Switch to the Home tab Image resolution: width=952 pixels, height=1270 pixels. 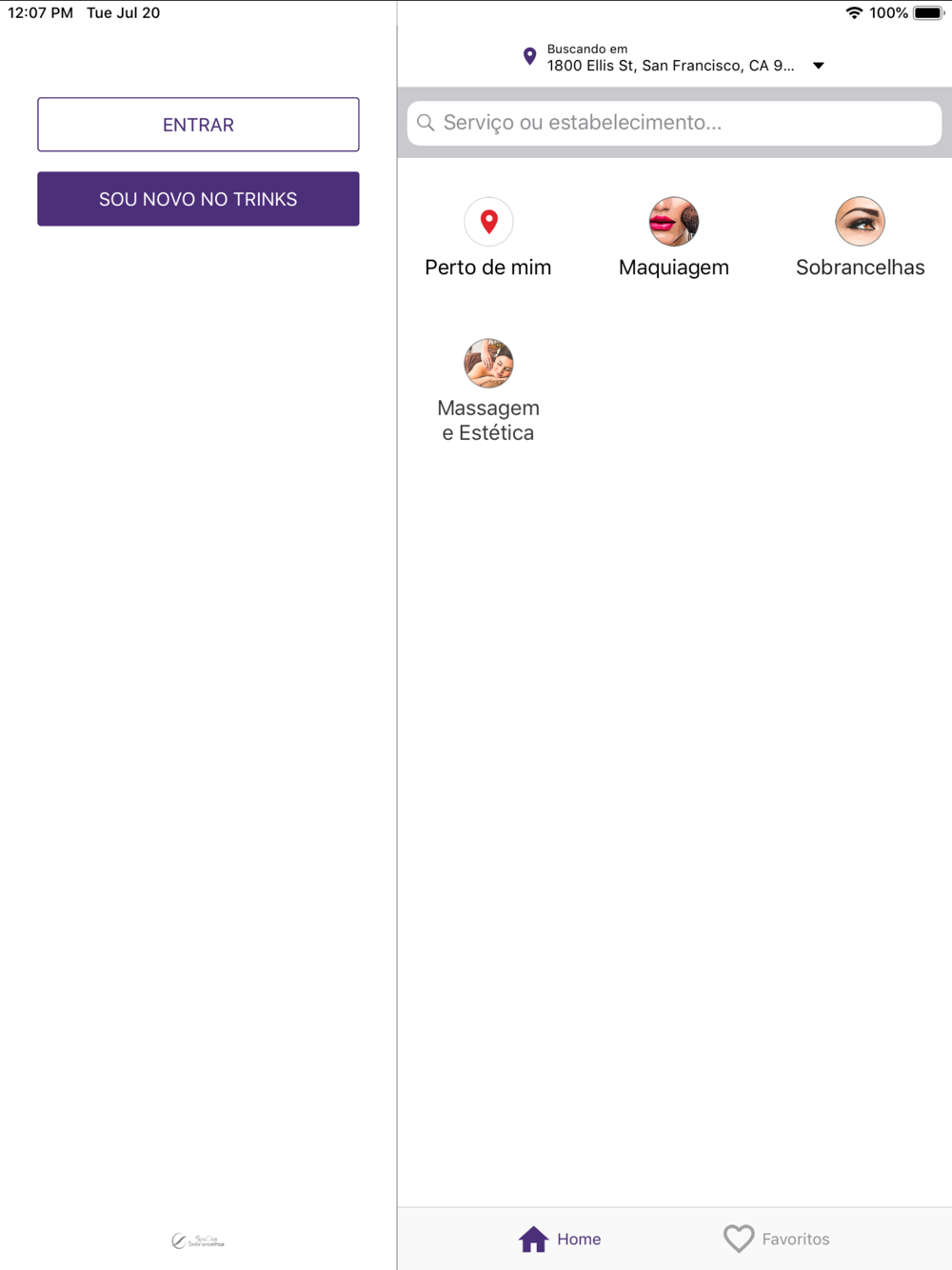[560, 1239]
